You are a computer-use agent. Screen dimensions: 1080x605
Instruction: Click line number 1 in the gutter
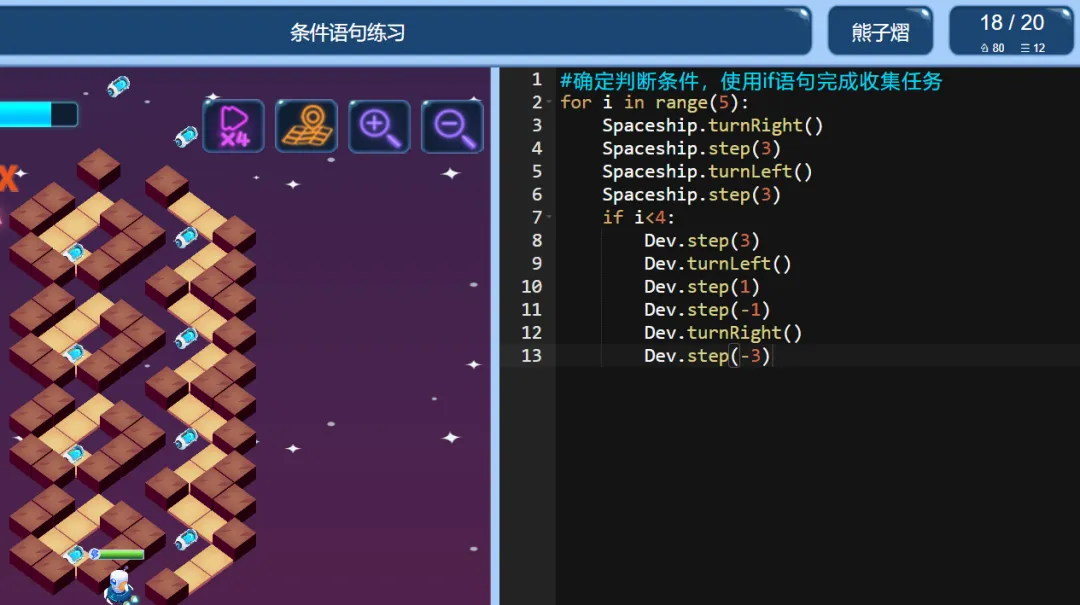(537, 80)
